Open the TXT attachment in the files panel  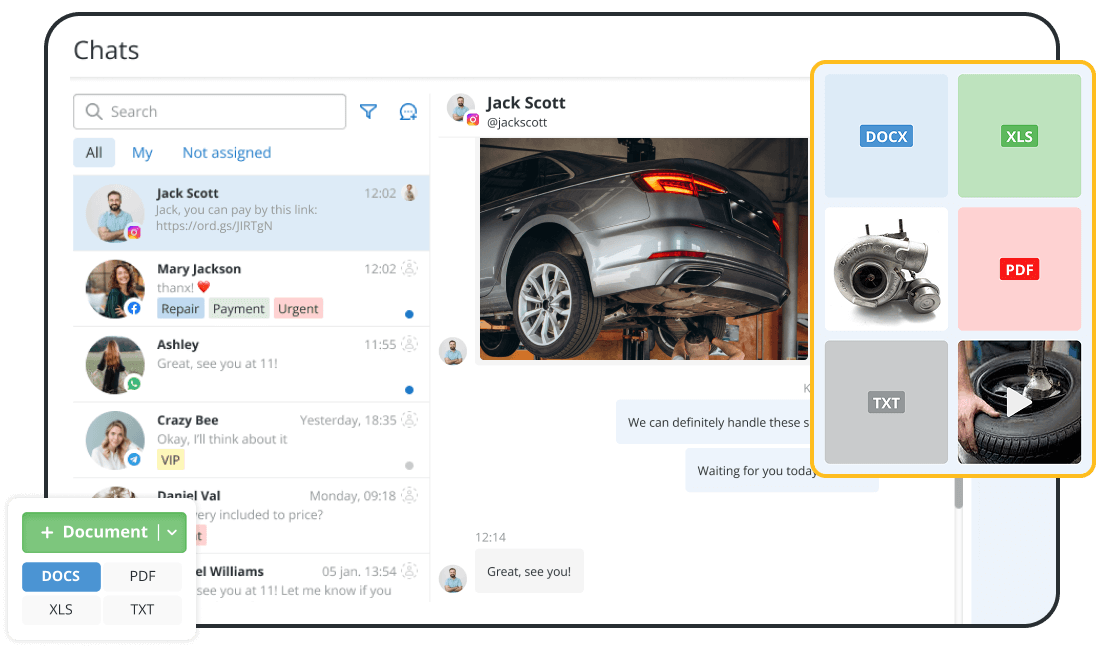pyautogui.click(x=886, y=402)
